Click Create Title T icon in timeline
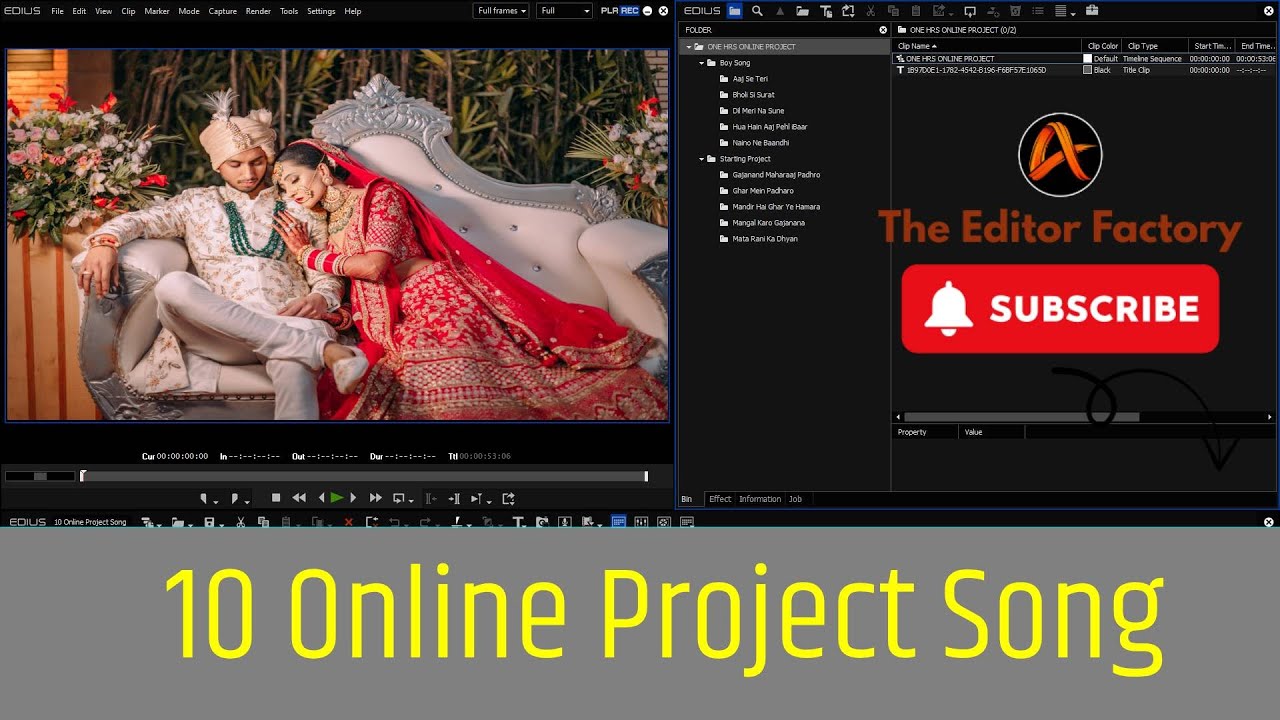The width and height of the screenshot is (1280, 720). (x=518, y=522)
